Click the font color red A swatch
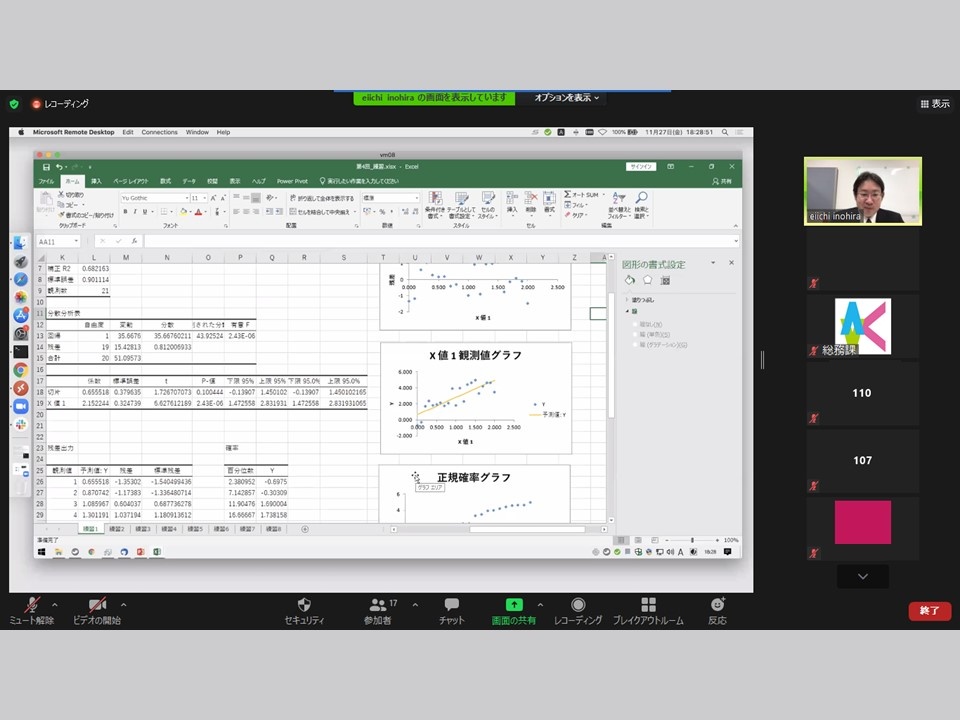 point(198,212)
